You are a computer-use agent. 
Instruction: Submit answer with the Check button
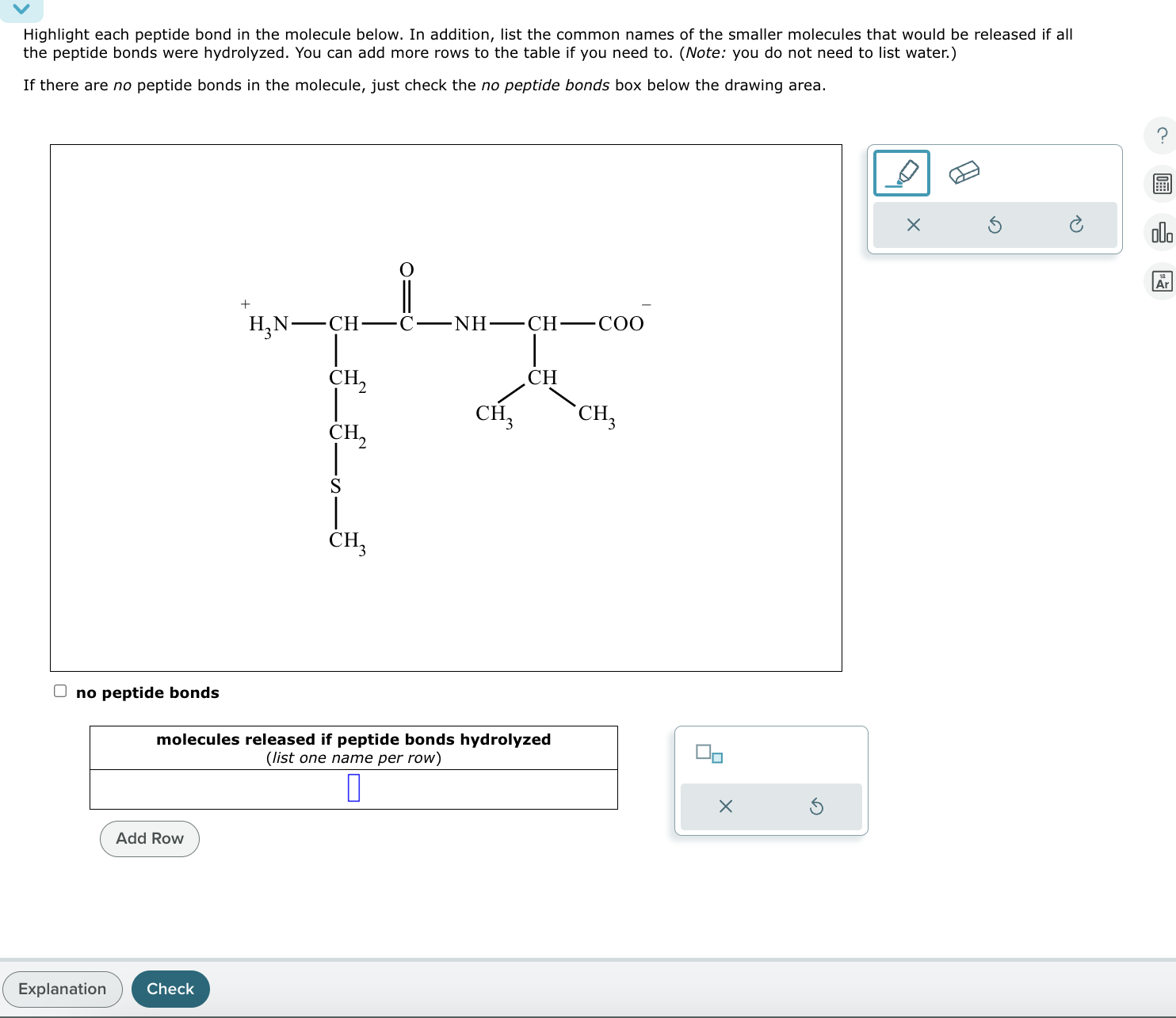(170, 989)
